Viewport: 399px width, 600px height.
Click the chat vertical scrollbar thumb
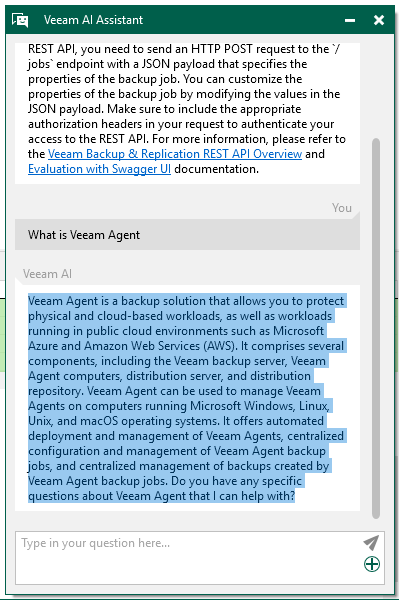tap(376, 328)
